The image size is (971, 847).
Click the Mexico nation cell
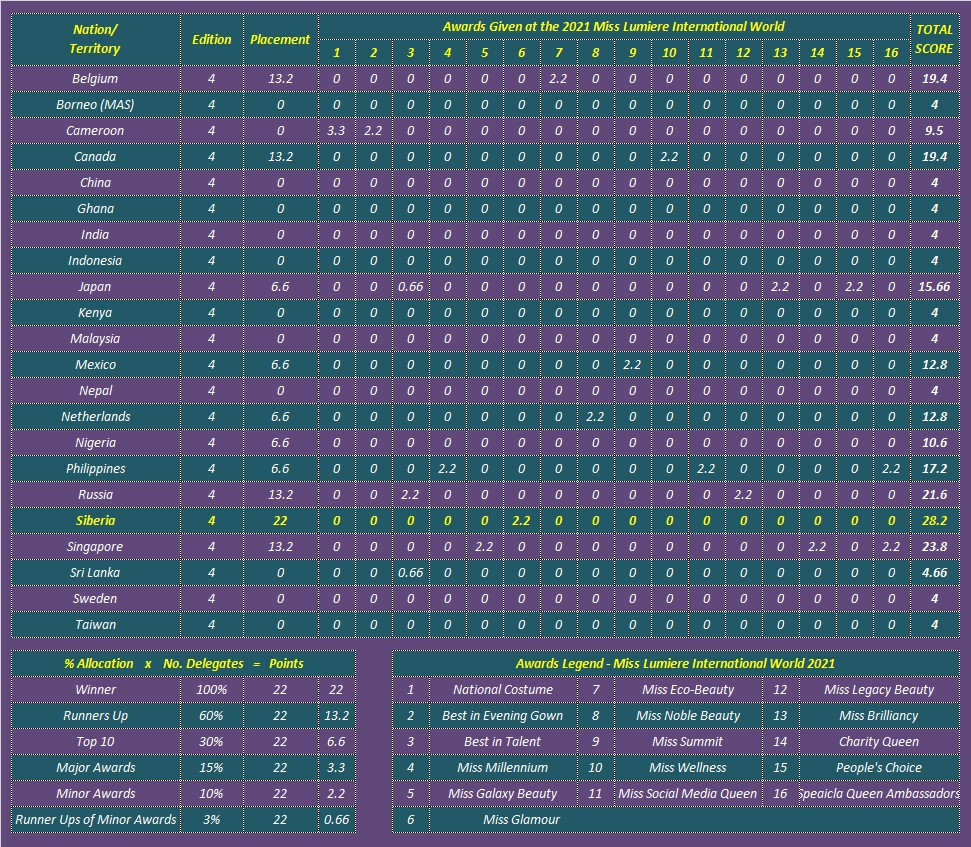pos(95,365)
